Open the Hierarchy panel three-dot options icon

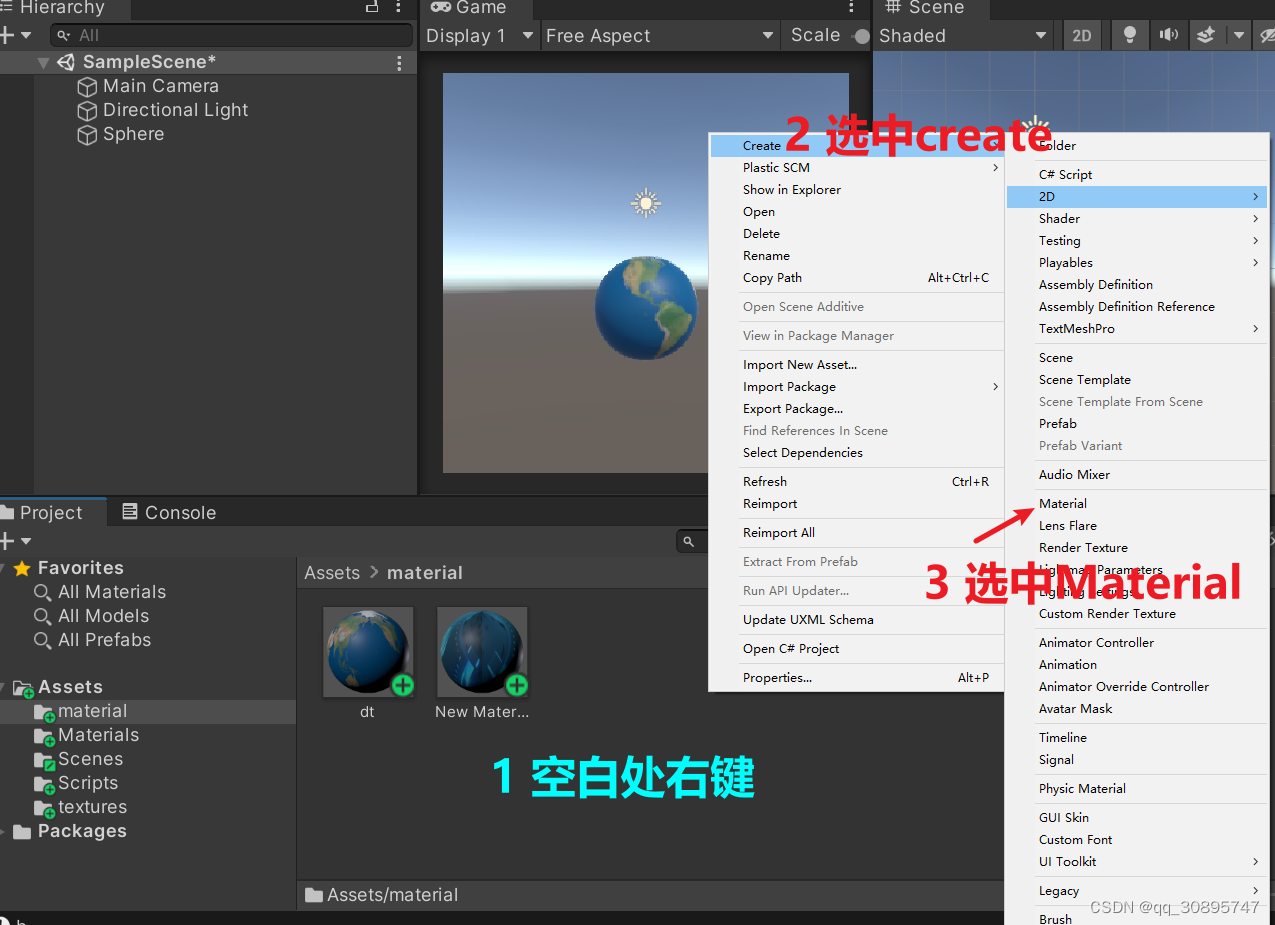(x=398, y=8)
